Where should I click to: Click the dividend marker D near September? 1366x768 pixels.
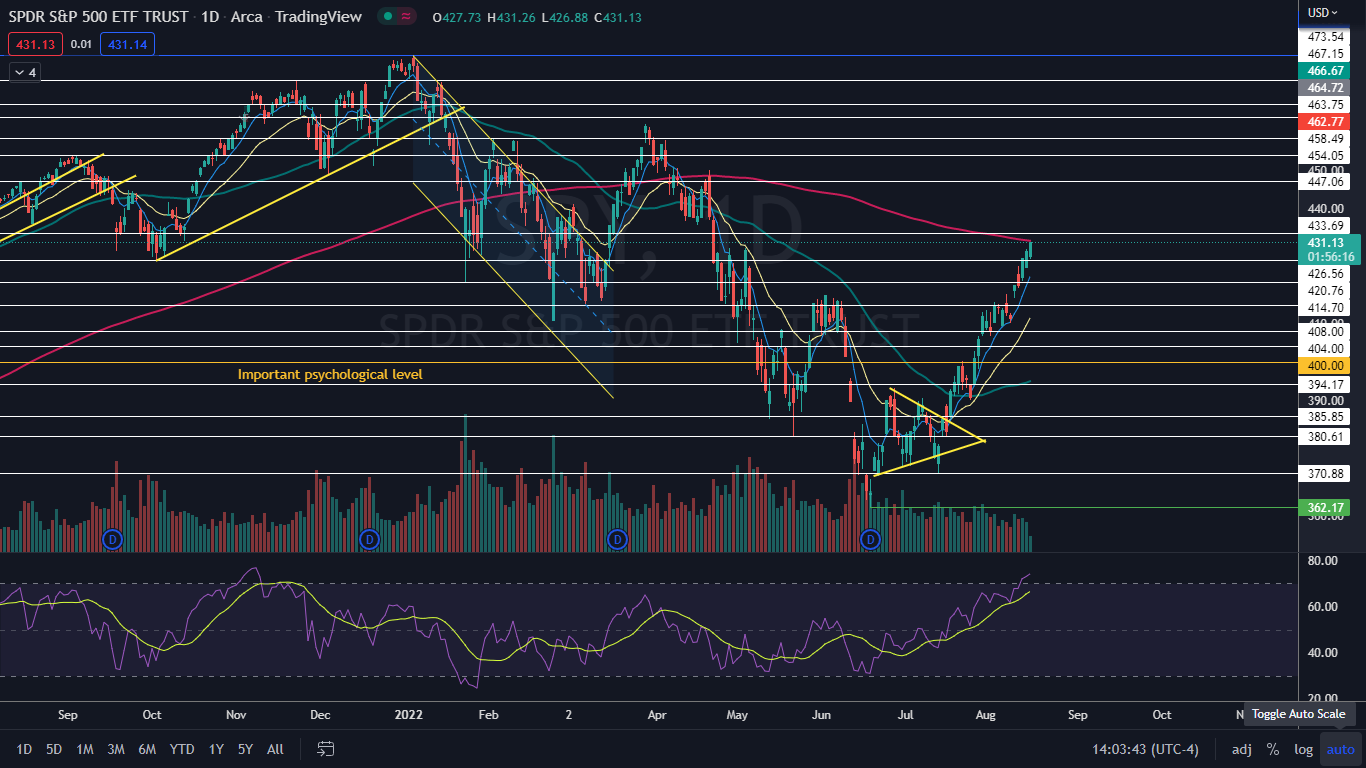[x=112, y=540]
